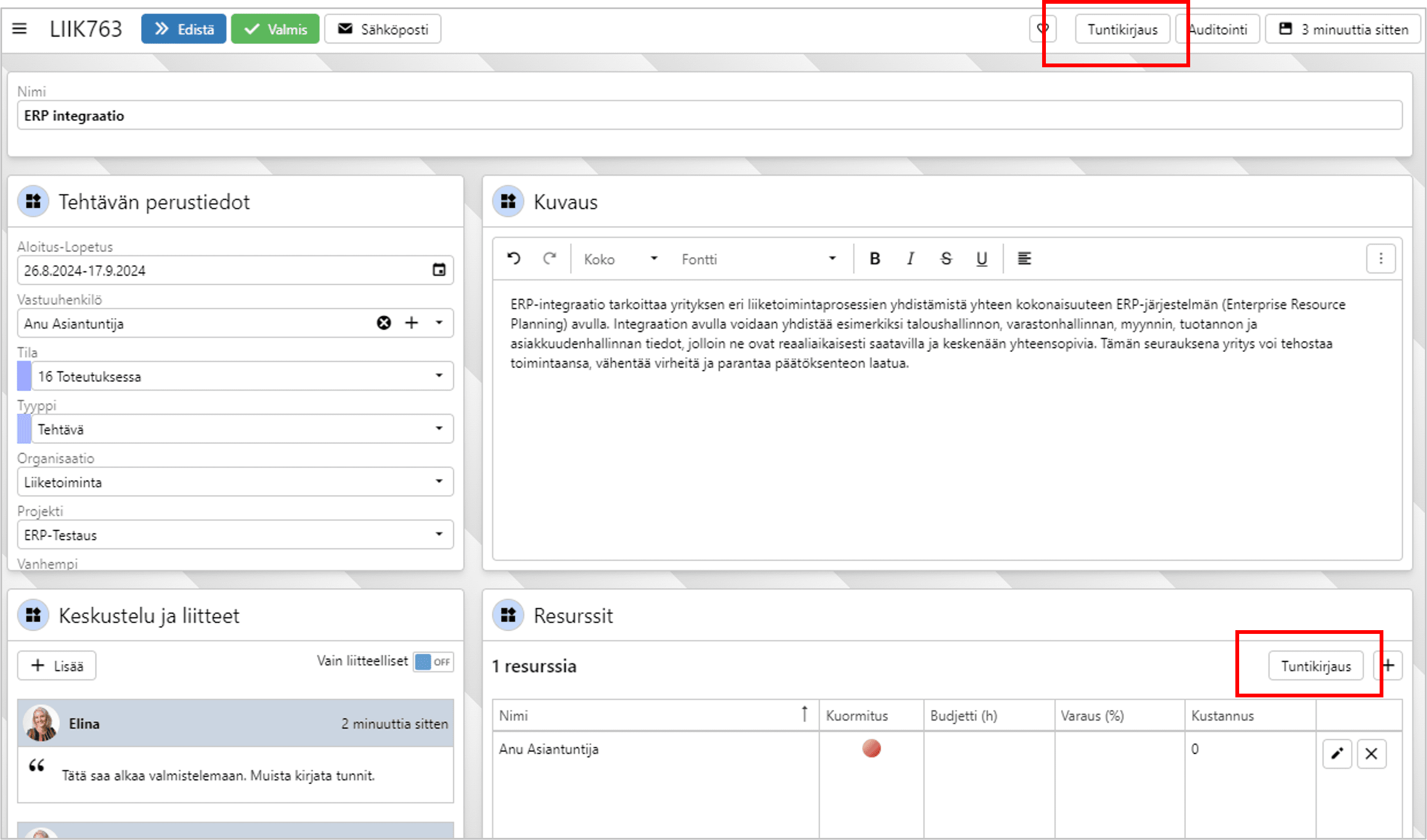1427x840 pixels.
Task: Apply strikethrough formatting
Action: pyautogui.click(x=946, y=259)
